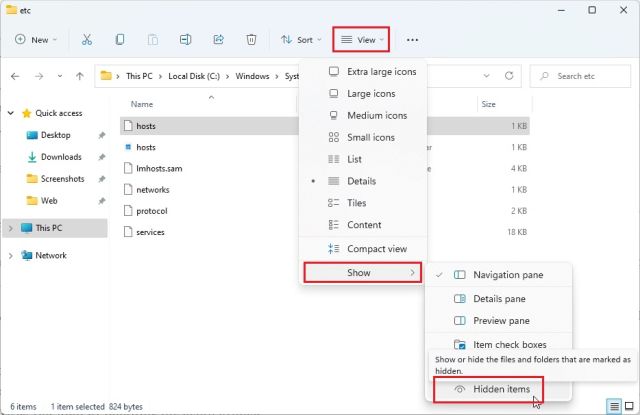640x415 pixels.
Task: Open recent locations dropdown arrow
Action: pyautogui.click(x=60, y=76)
